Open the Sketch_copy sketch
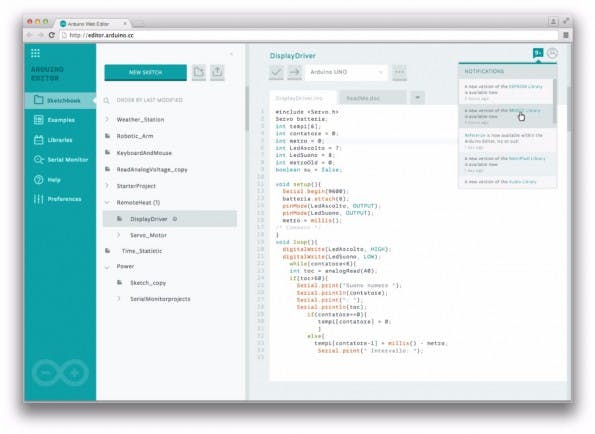Image resolution: width=595 pixels, height=434 pixels. 148,283
